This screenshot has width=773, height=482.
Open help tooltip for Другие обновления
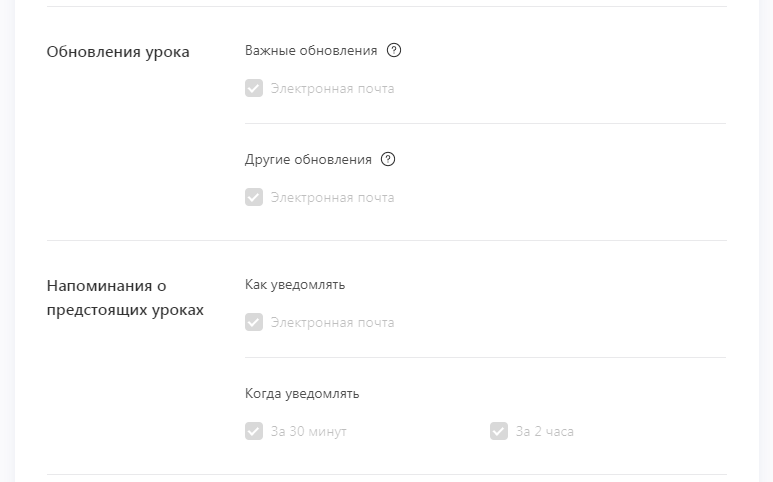pyautogui.click(x=388, y=159)
